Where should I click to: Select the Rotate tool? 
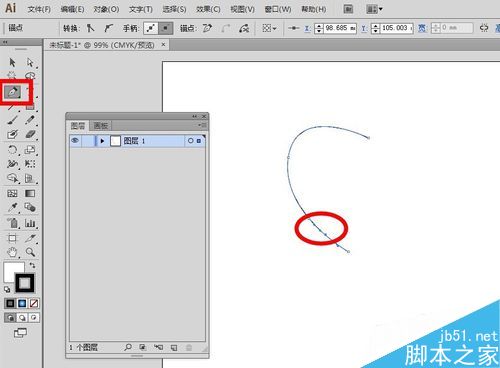coord(13,149)
